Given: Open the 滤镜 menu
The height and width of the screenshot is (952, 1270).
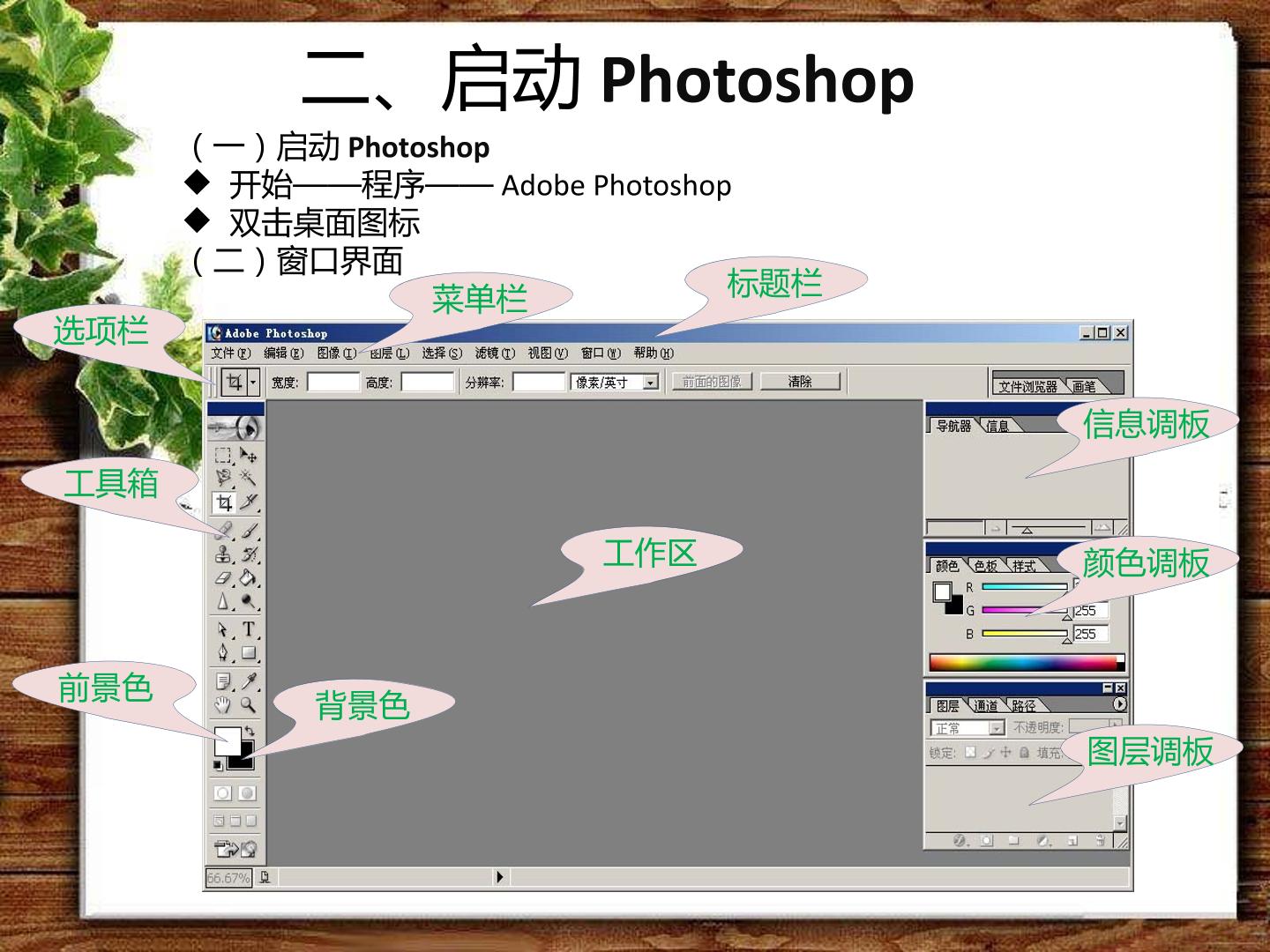Looking at the screenshot, I should click(495, 353).
